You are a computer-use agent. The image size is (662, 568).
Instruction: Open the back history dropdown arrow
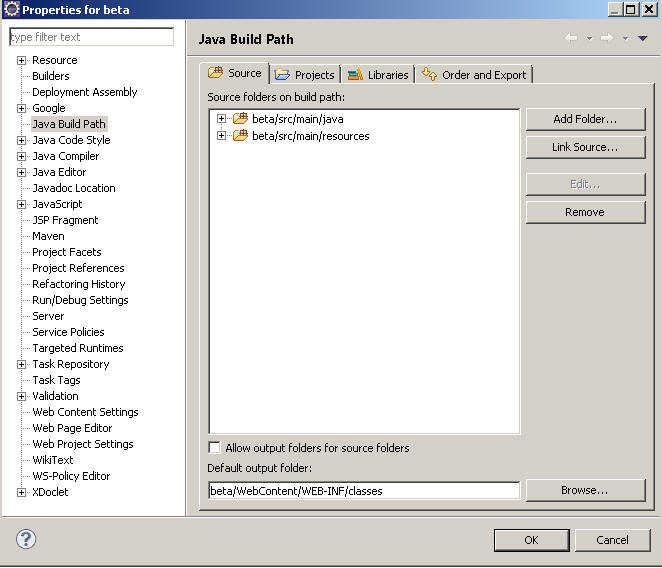(589, 38)
